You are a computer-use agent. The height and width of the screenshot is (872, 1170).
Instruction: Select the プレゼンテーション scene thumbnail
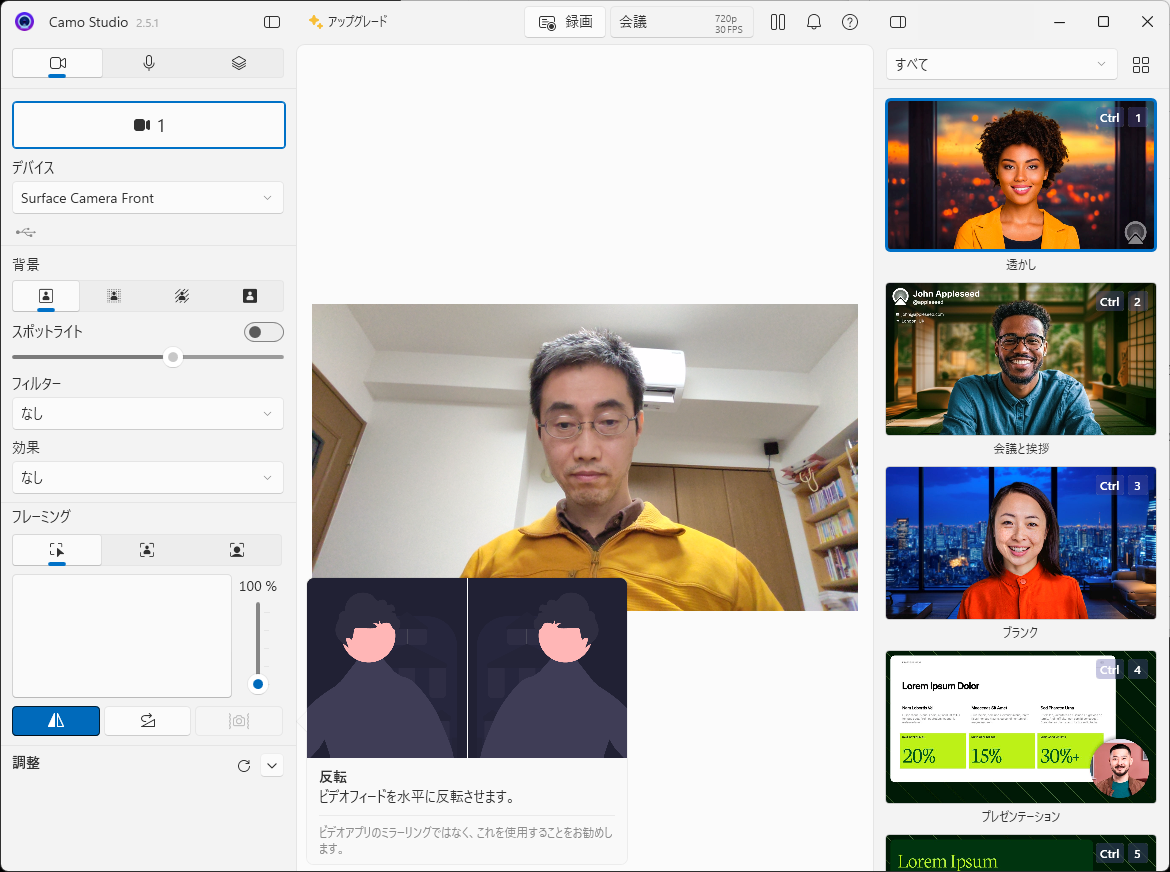(1021, 727)
